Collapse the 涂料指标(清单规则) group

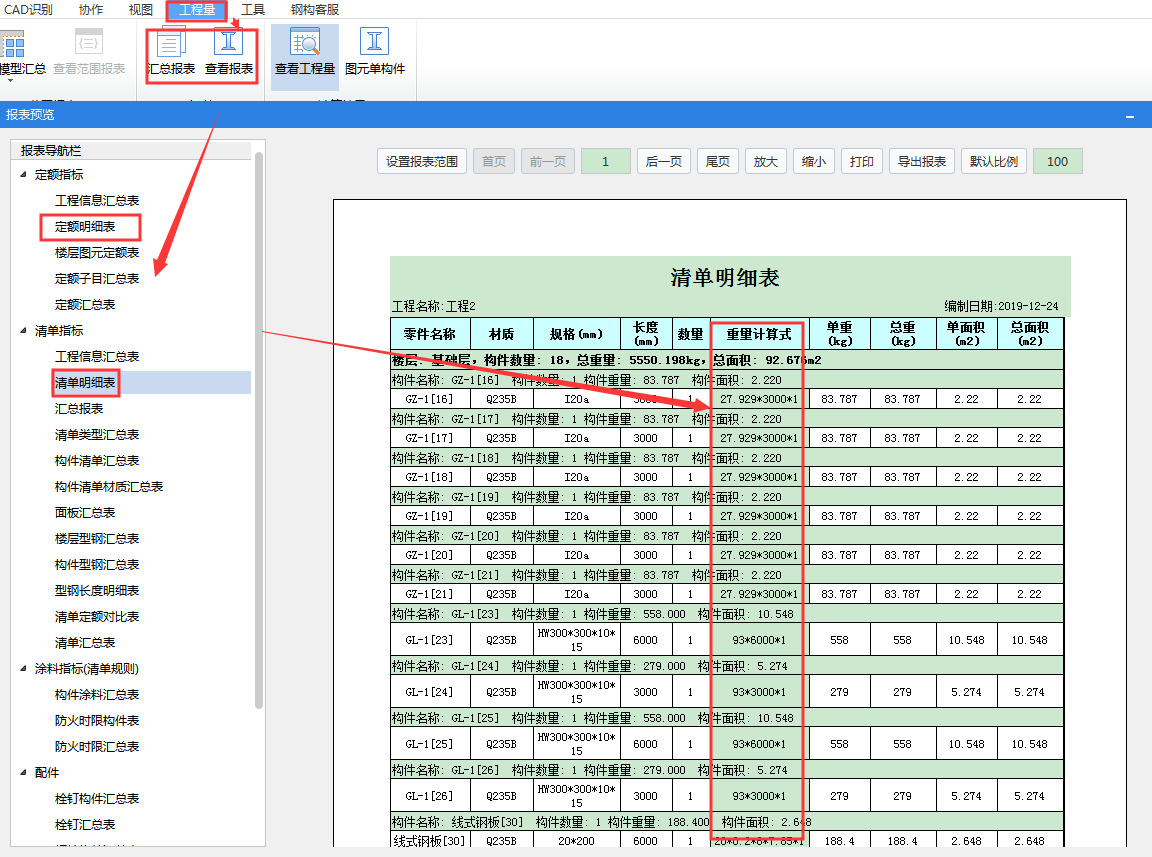click(23, 669)
